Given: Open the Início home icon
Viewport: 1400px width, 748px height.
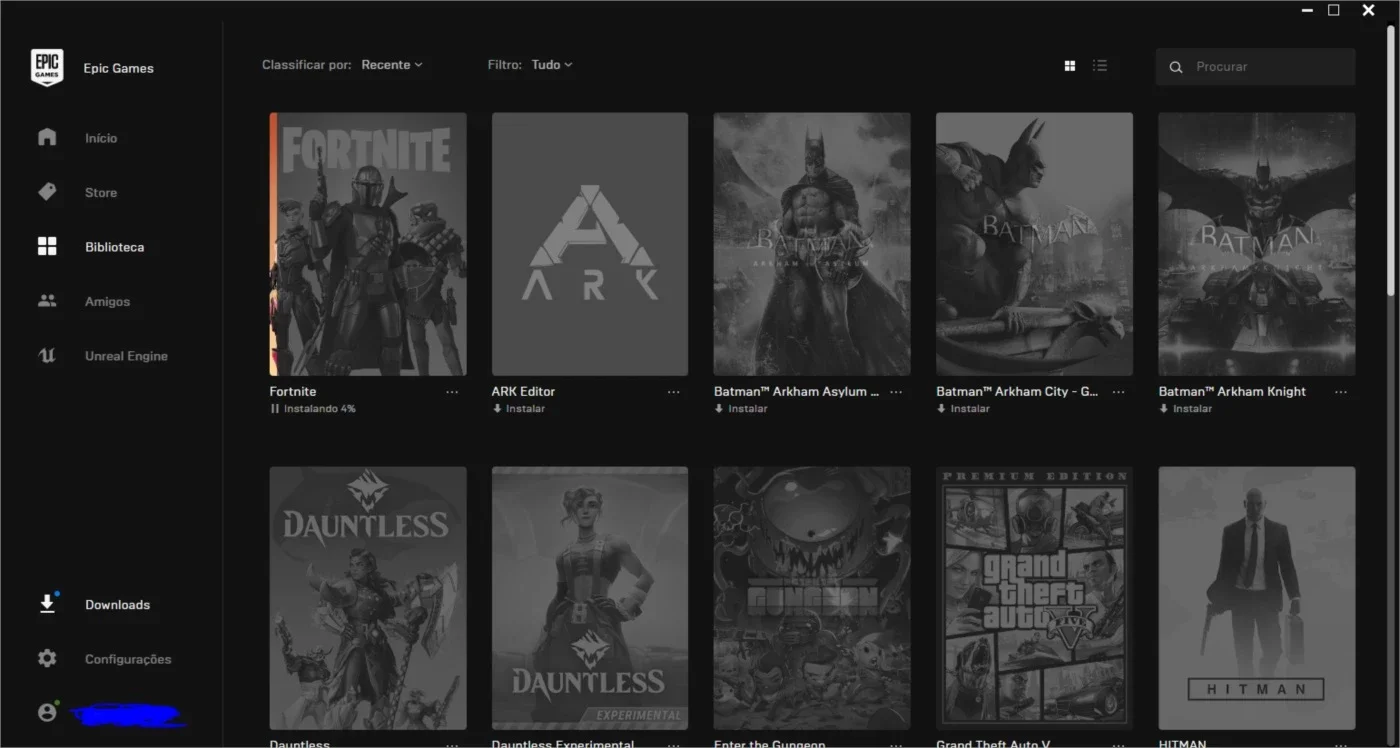Looking at the screenshot, I should [x=47, y=137].
